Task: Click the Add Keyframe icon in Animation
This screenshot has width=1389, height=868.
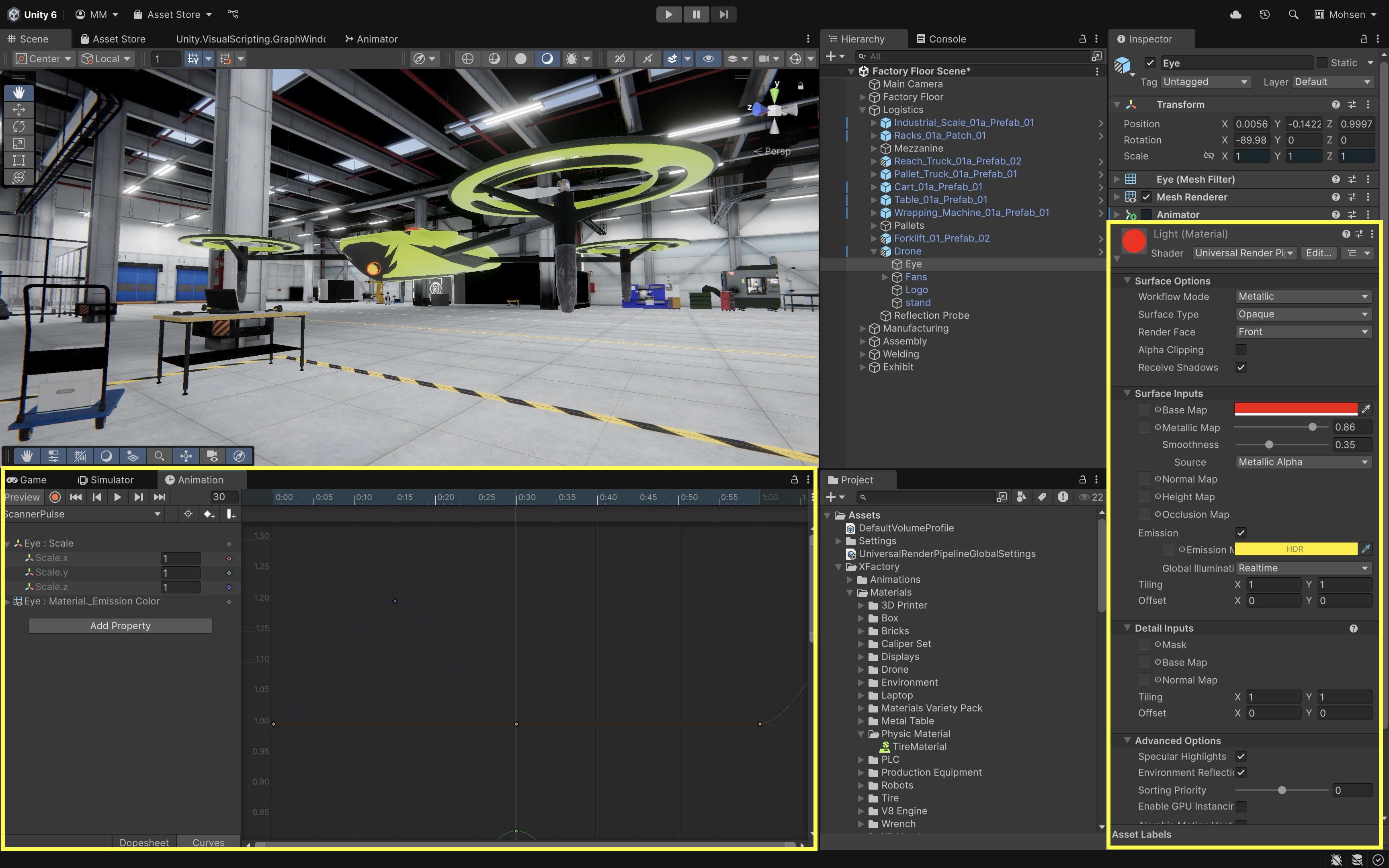Action: click(x=209, y=514)
